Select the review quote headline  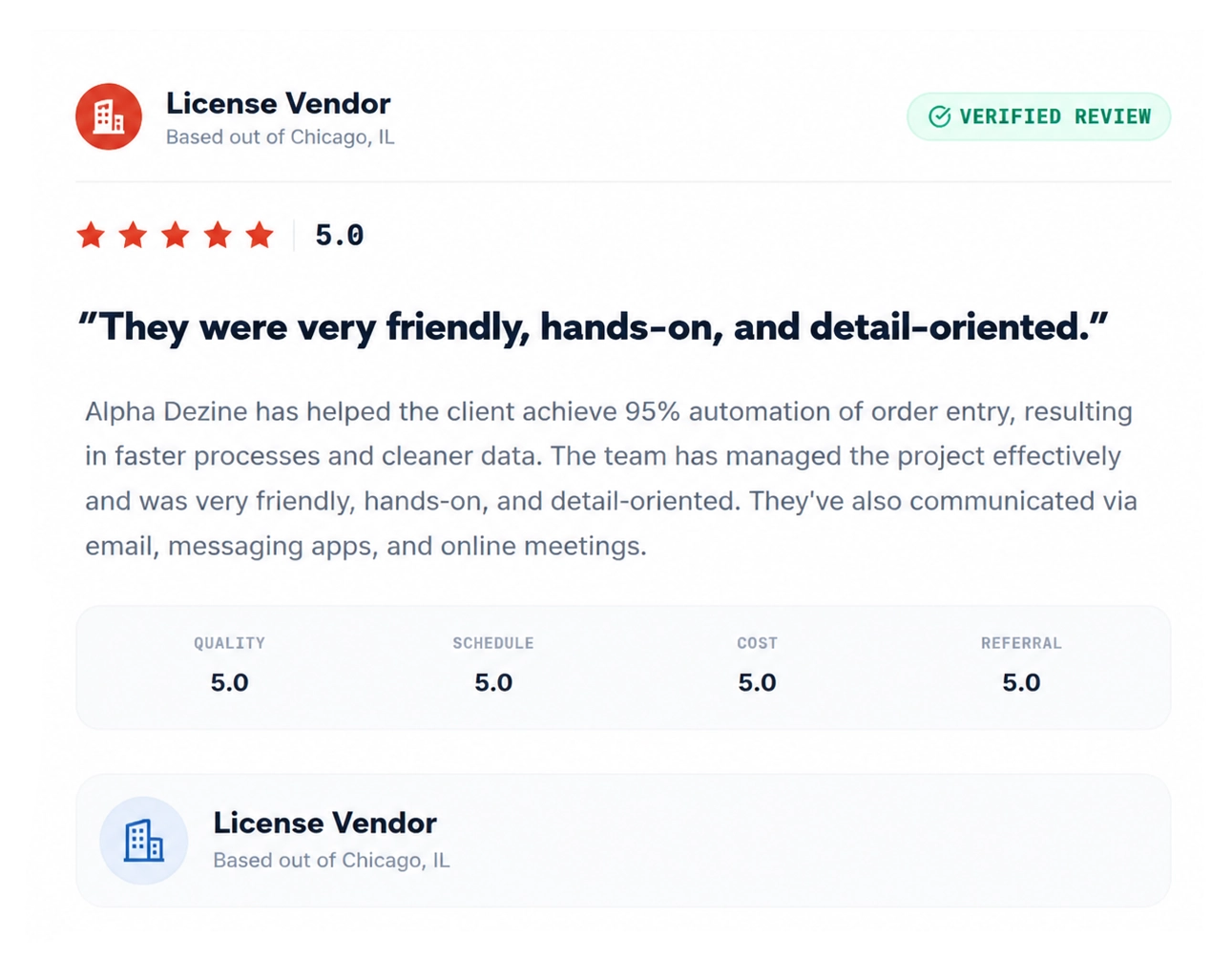593,327
